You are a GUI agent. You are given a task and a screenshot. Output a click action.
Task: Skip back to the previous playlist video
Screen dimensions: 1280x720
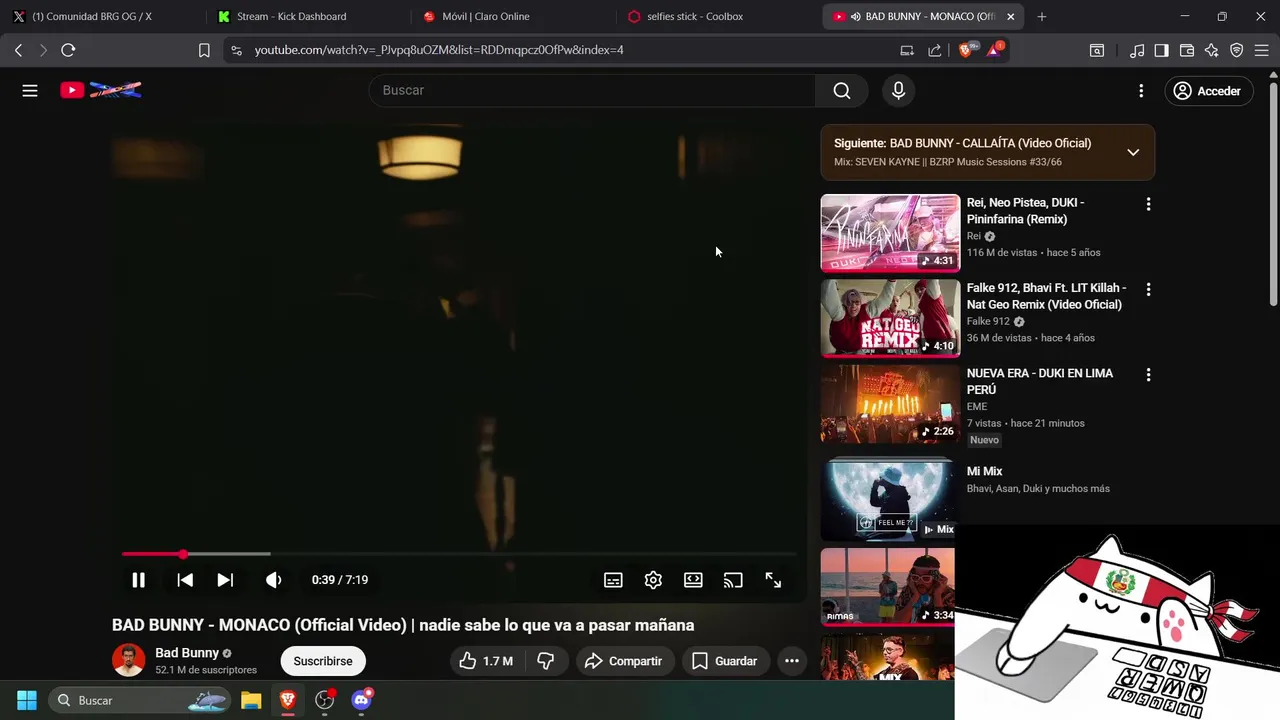coord(185,580)
